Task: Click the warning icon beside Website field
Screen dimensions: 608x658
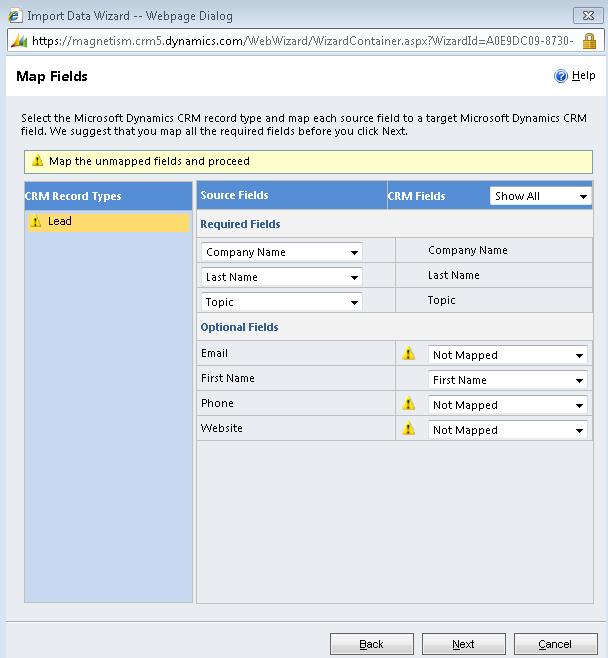Action: [x=408, y=429]
